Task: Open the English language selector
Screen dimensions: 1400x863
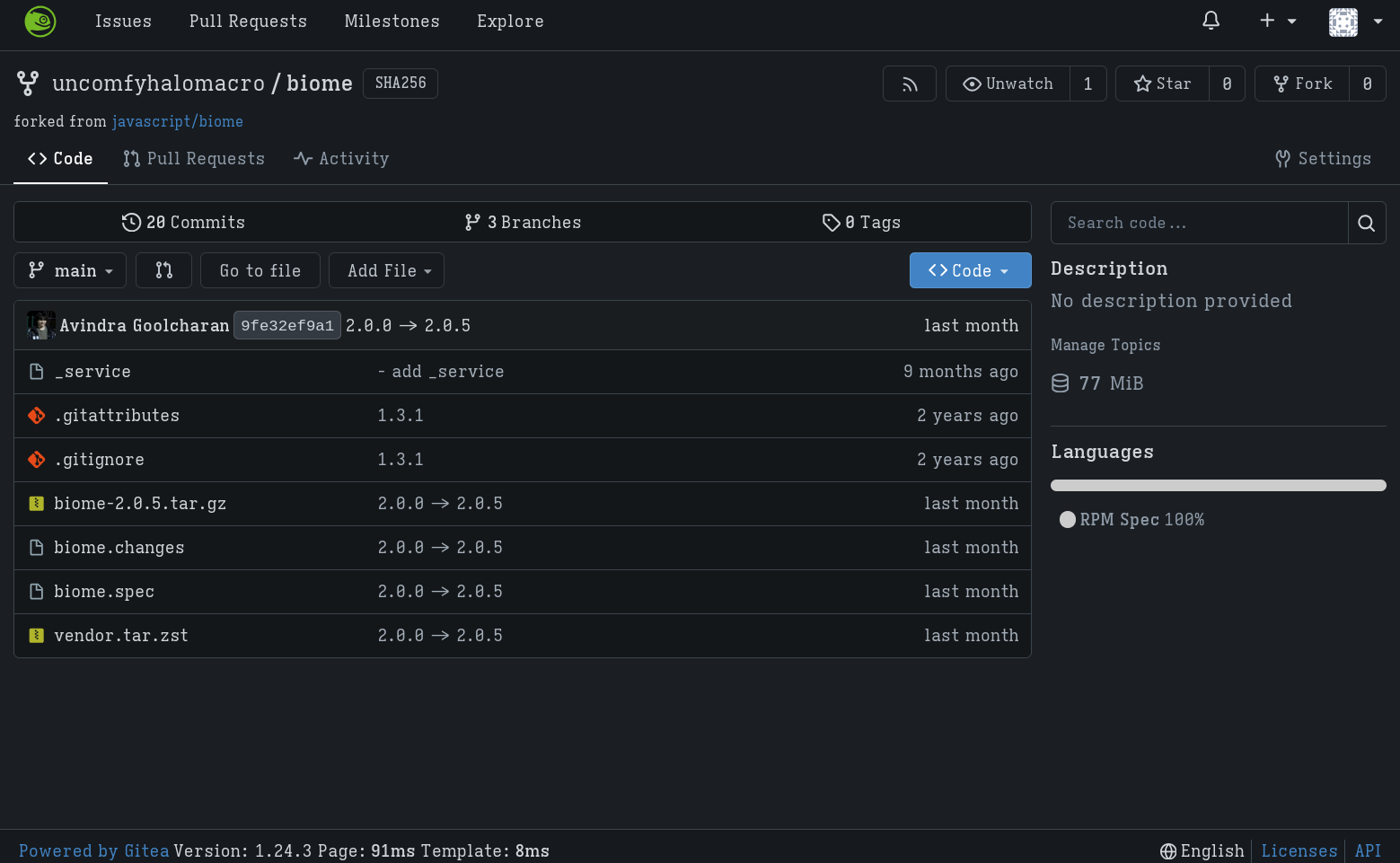Action: (1202, 851)
